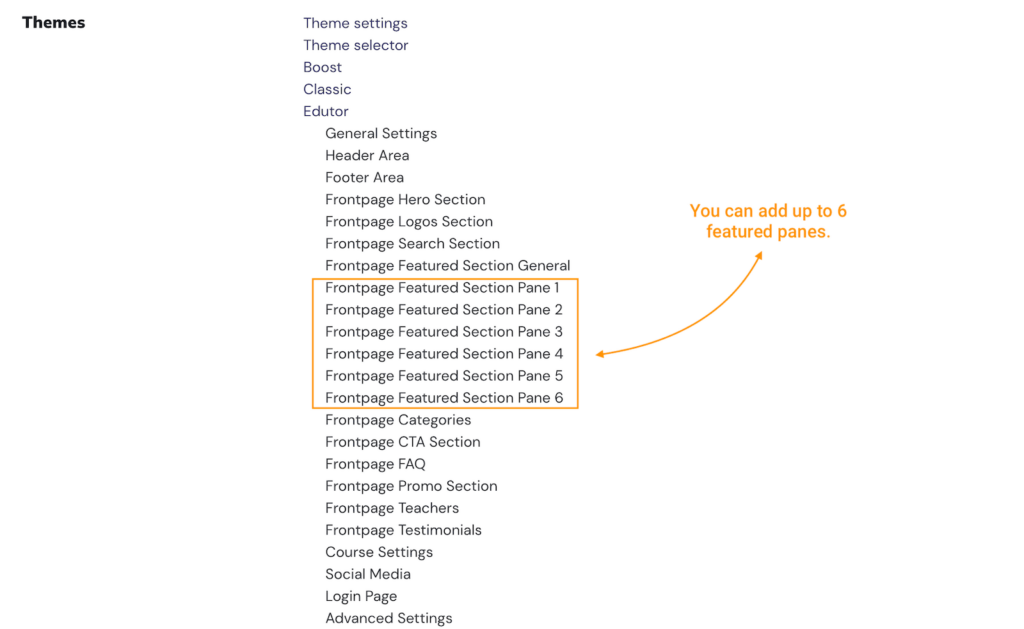Open Frontpage Featured Section Pane 1

click(443, 287)
